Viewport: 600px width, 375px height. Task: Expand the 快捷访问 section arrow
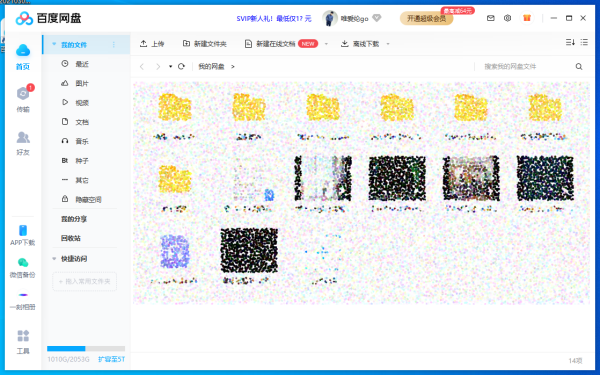54,259
